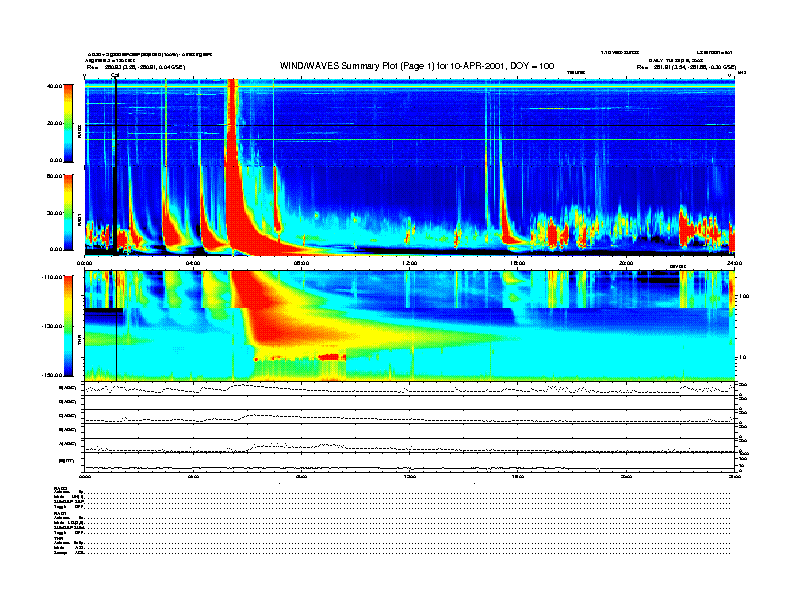Click the RAD1 heading in the status table

pyautogui.click(x=60, y=514)
